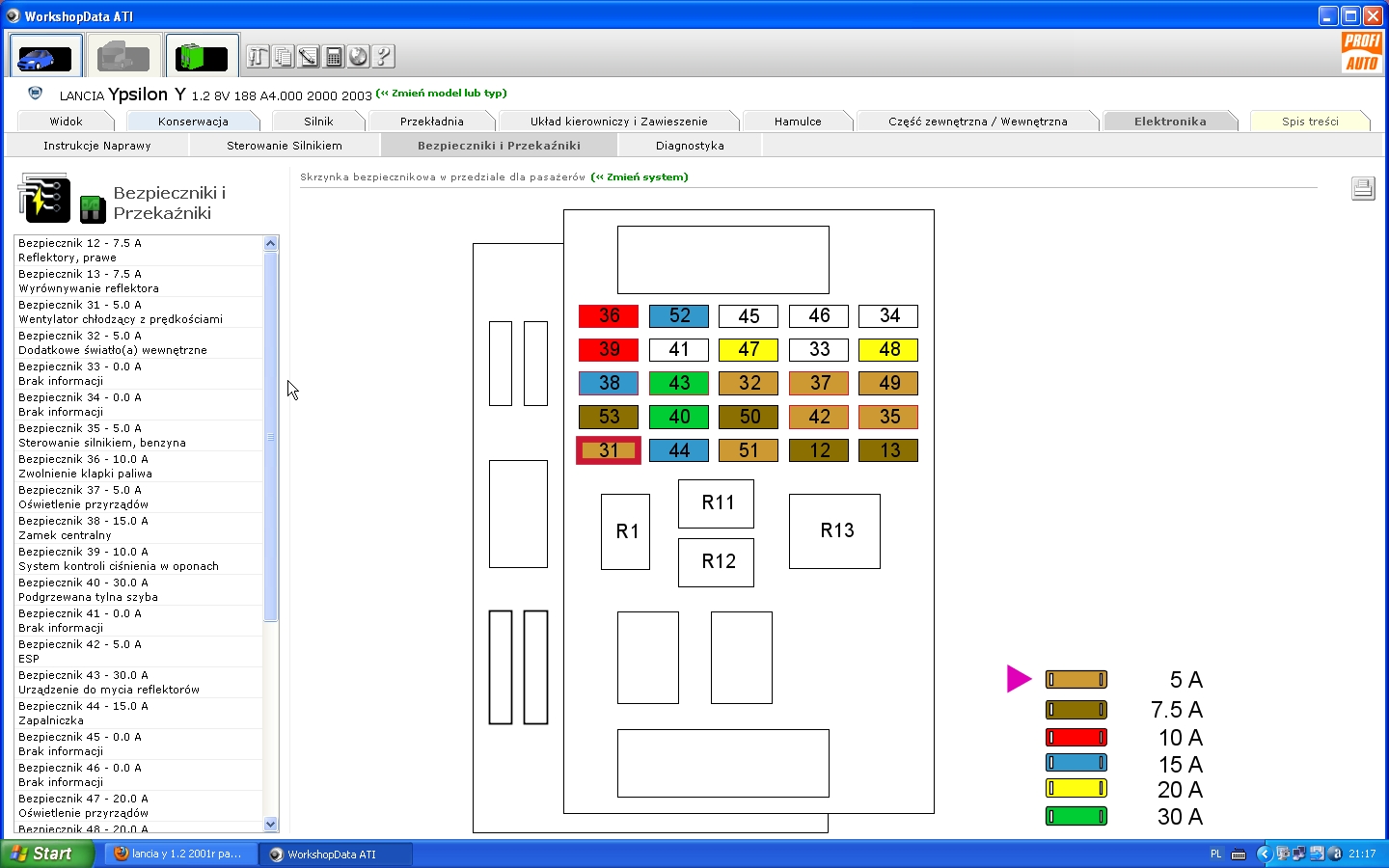1389x868 pixels.
Task: Click relay R1 in diagram
Action: 625,532
